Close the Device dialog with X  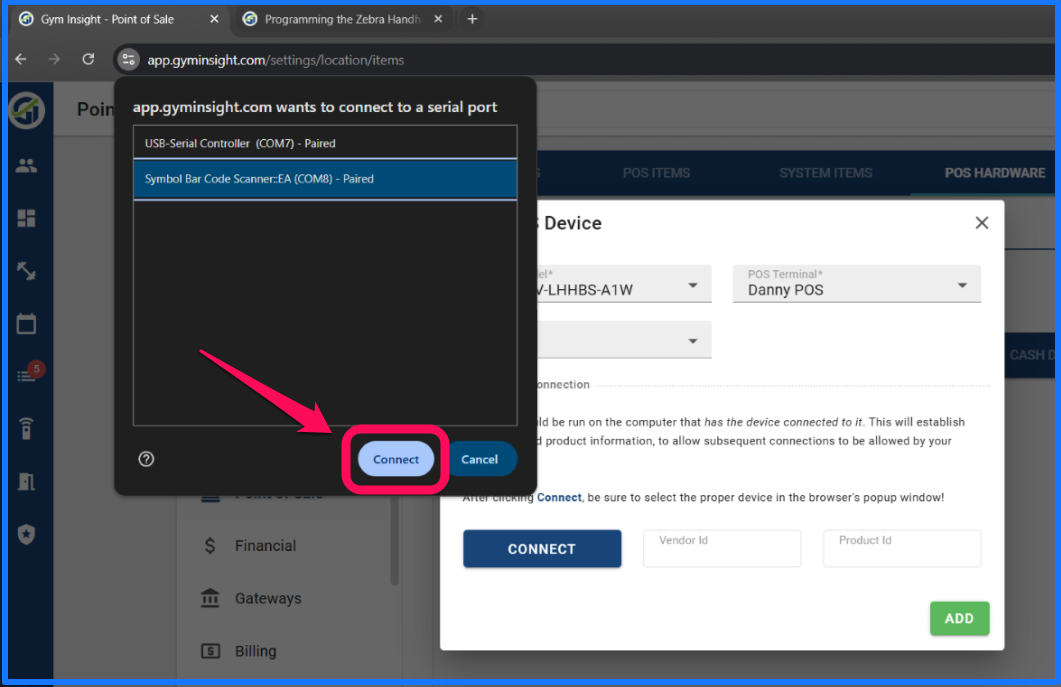pos(981,223)
